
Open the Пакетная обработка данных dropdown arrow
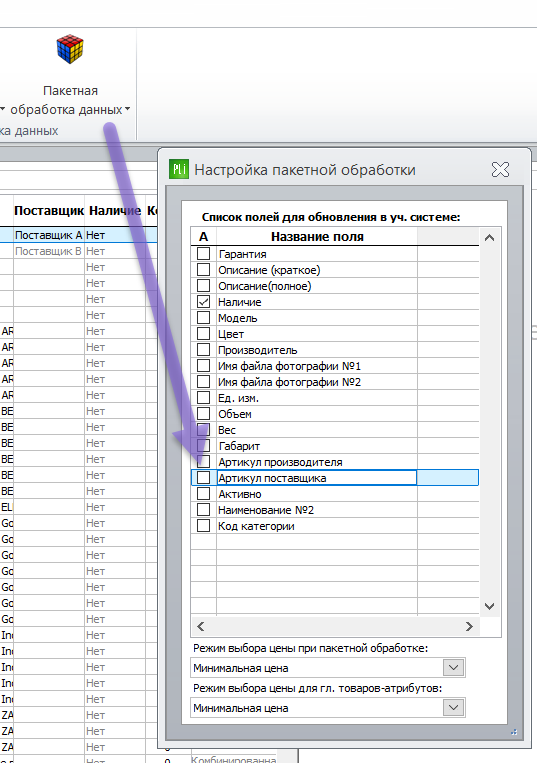[127, 109]
